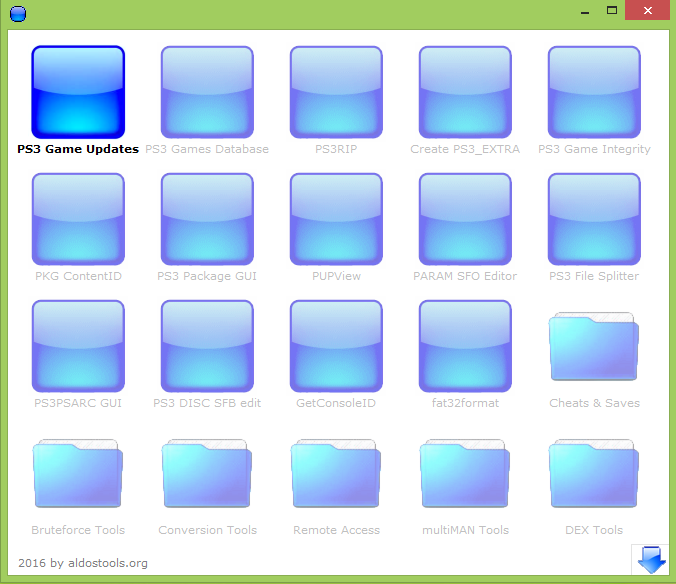Open the Cheats & Saves folder icon
The height and width of the screenshot is (584, 676).
click(x=594, y=346)
